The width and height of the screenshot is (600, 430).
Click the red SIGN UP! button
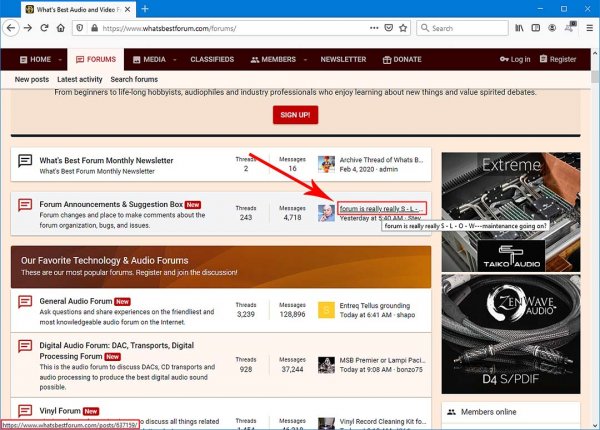(295, 115)
